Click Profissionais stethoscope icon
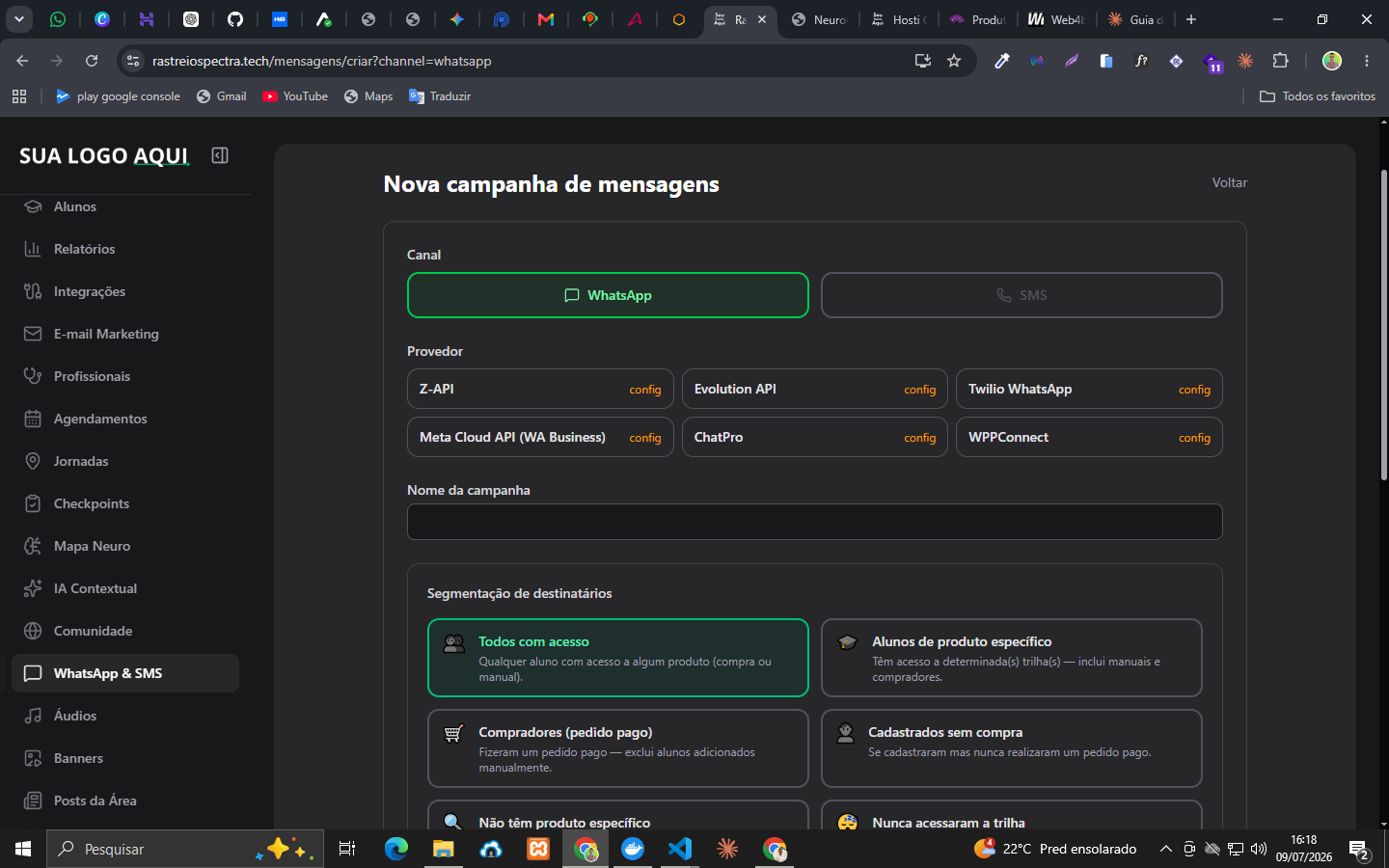Screen dimensions: 1389x868 pyautogui.click(x=33, y=376)
